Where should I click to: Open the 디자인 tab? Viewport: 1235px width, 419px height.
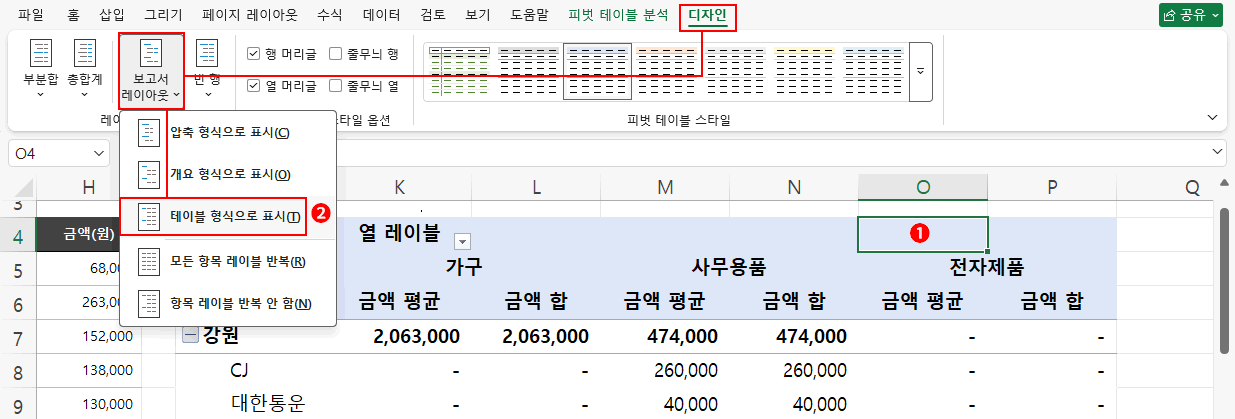click(707, 16)
